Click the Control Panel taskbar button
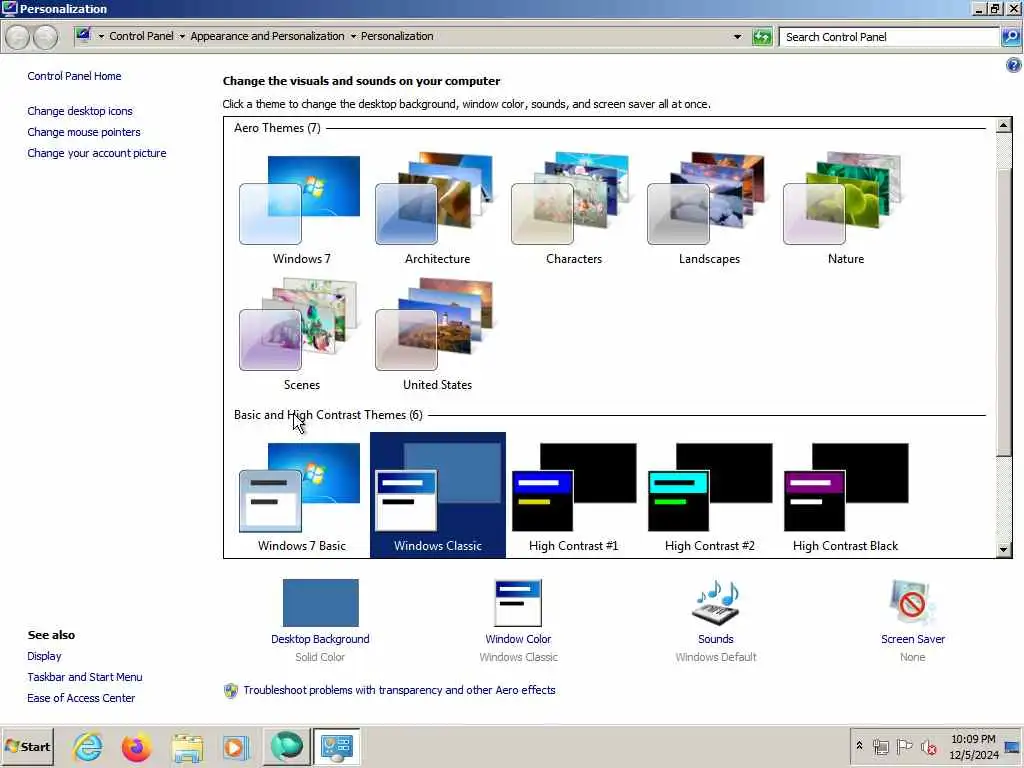This screenshot has width=1024, height=768. tap(336, 746)
